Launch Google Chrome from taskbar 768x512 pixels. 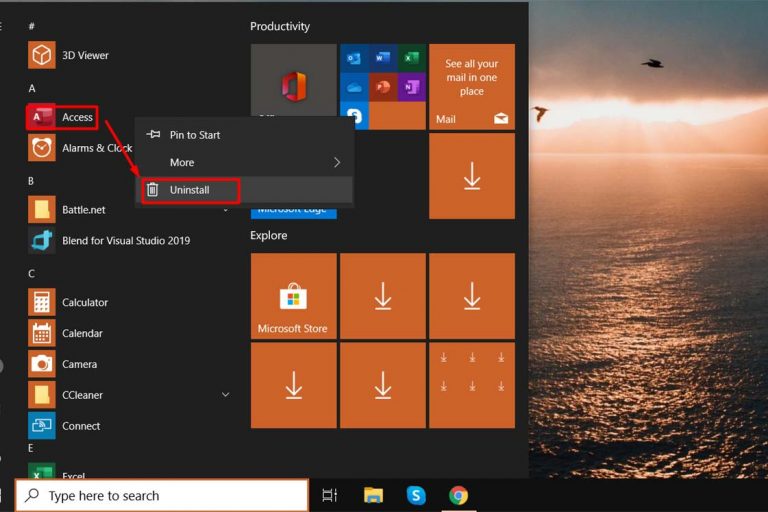point(458,495)
